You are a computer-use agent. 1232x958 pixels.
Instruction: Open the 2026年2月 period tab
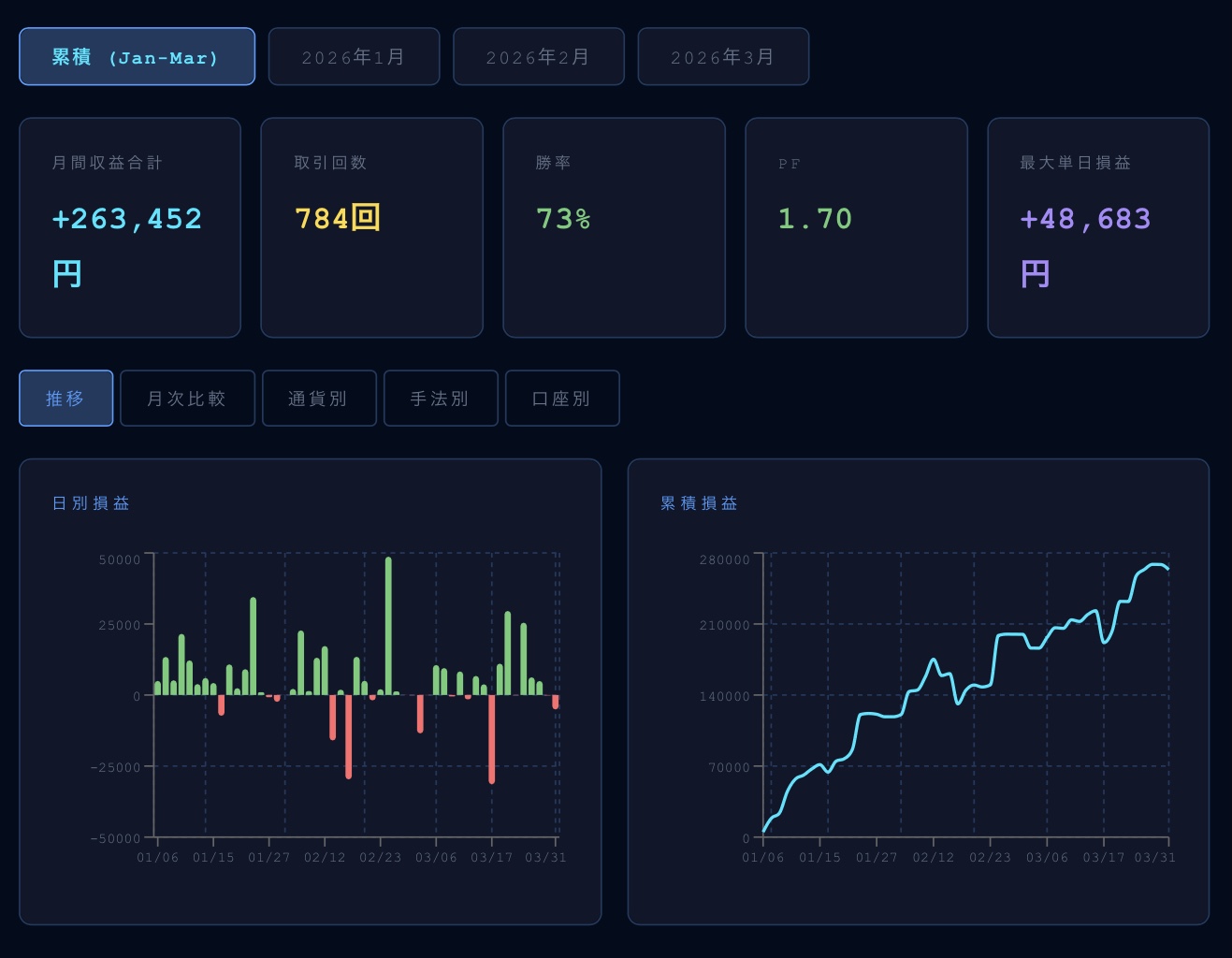pyautogui.click(x=538, y=57)
